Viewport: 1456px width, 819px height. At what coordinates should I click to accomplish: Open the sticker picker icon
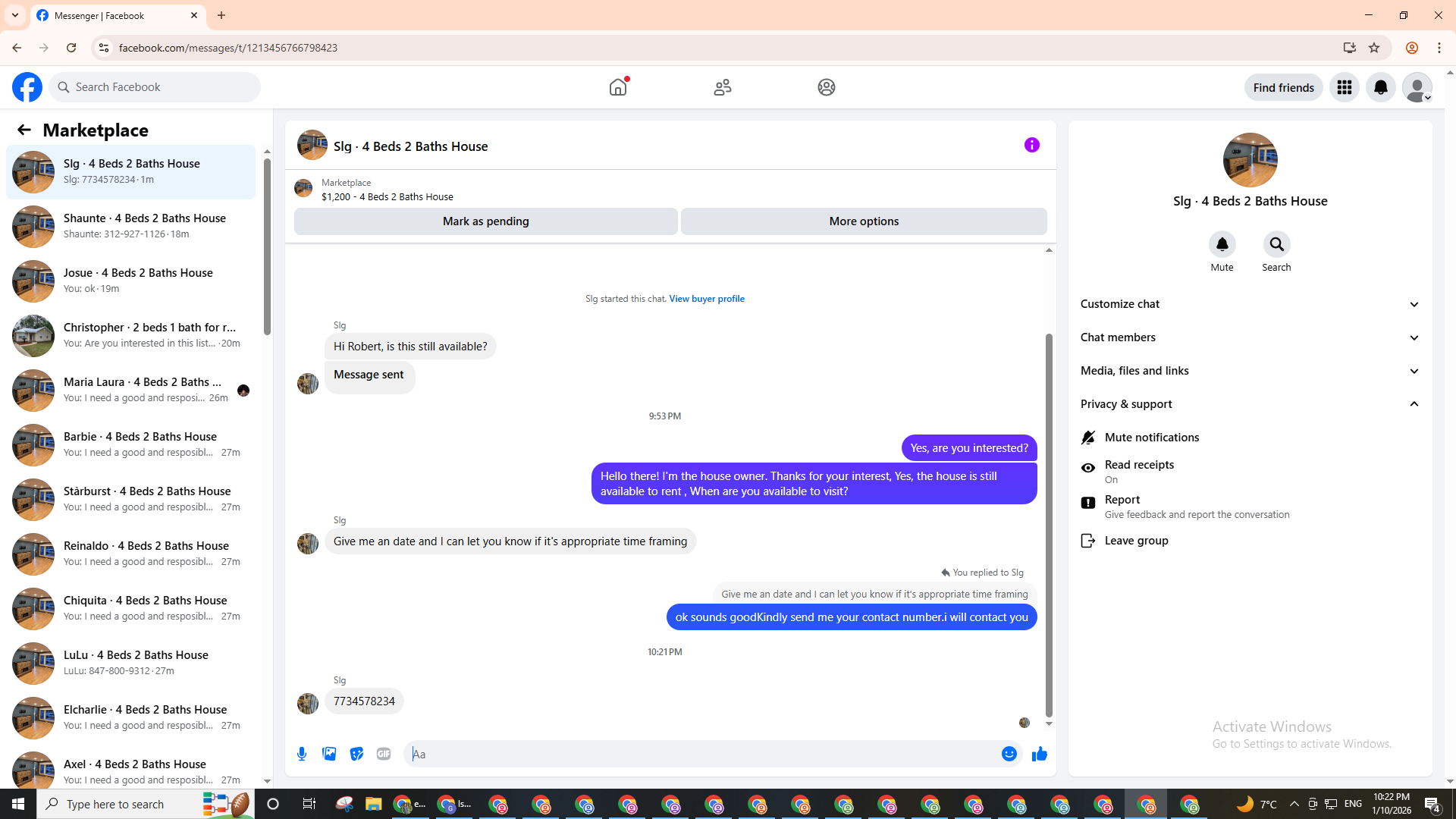356,754
